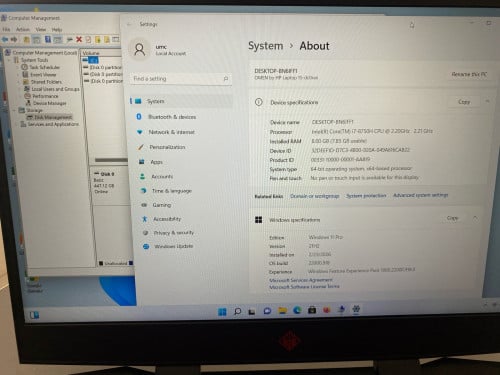Click the user account profile picture
The width and height of the screenshot is (500, 375).
pyautogui.click(x=139, y=50)
